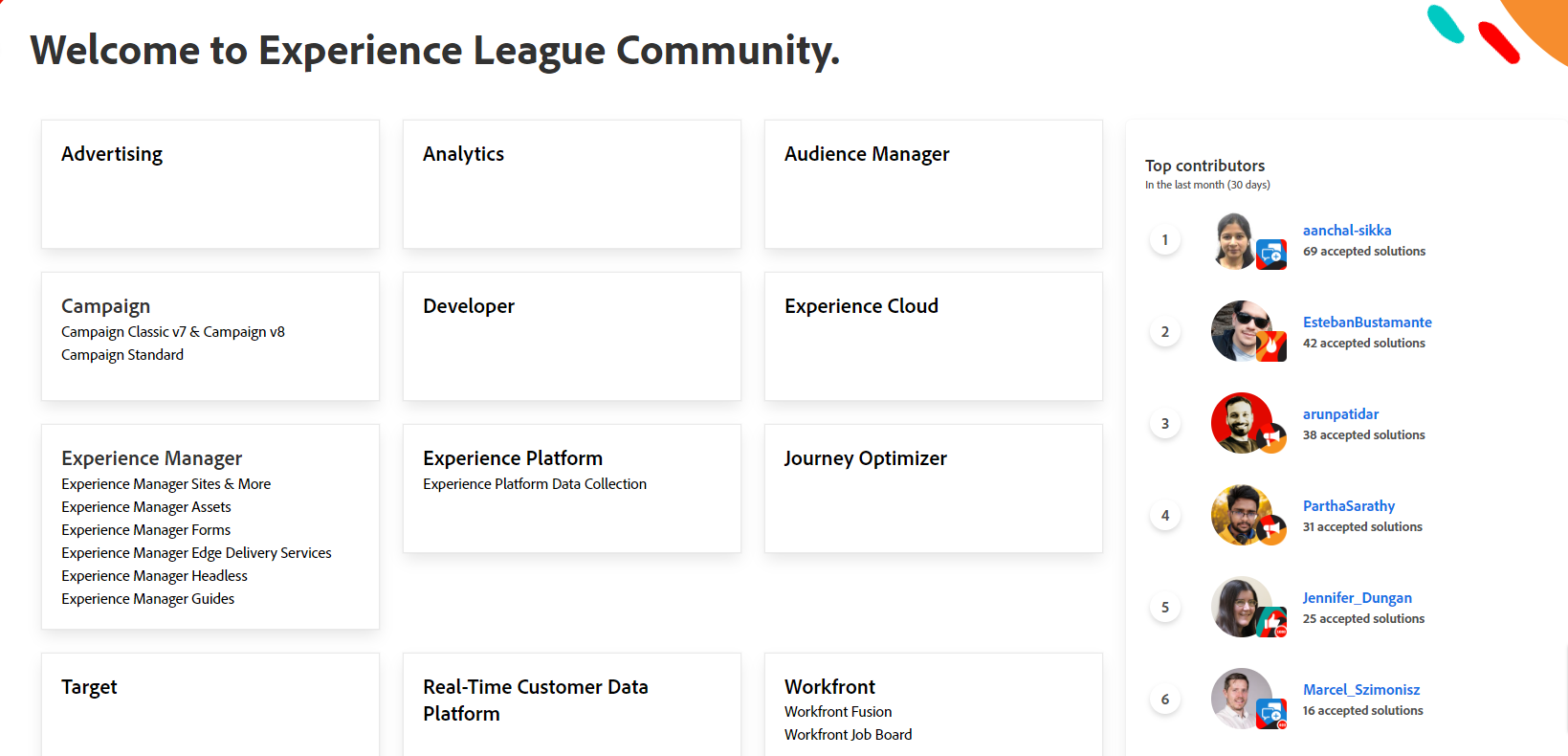Go to Workfront Job Board

coord(848,735)
